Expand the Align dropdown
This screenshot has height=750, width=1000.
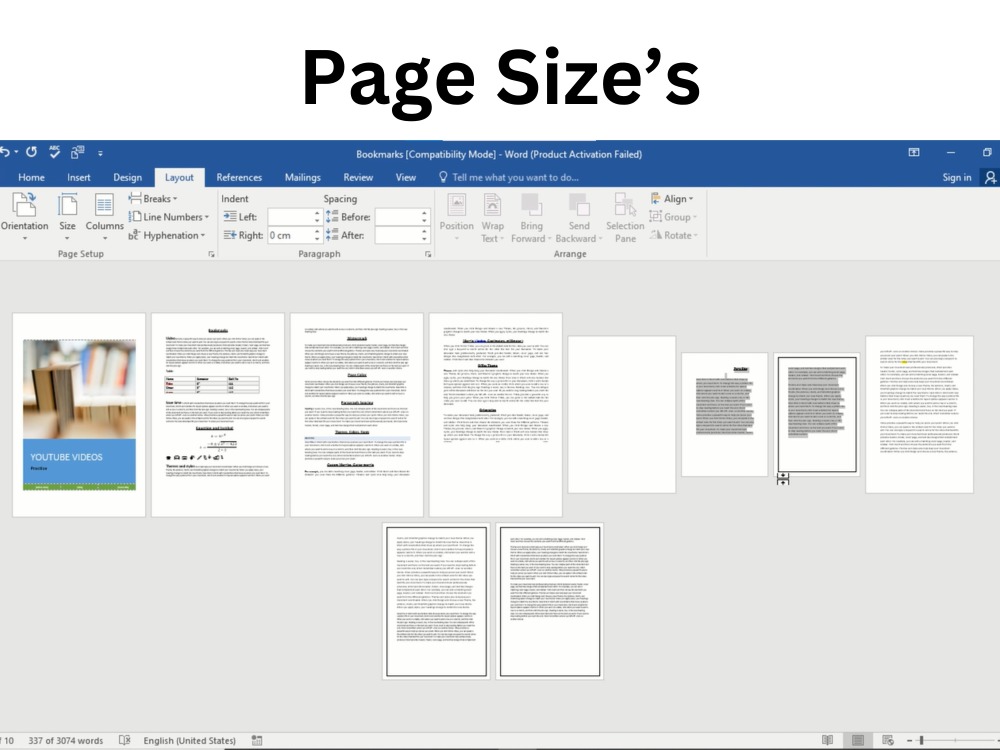pos(672,198)
